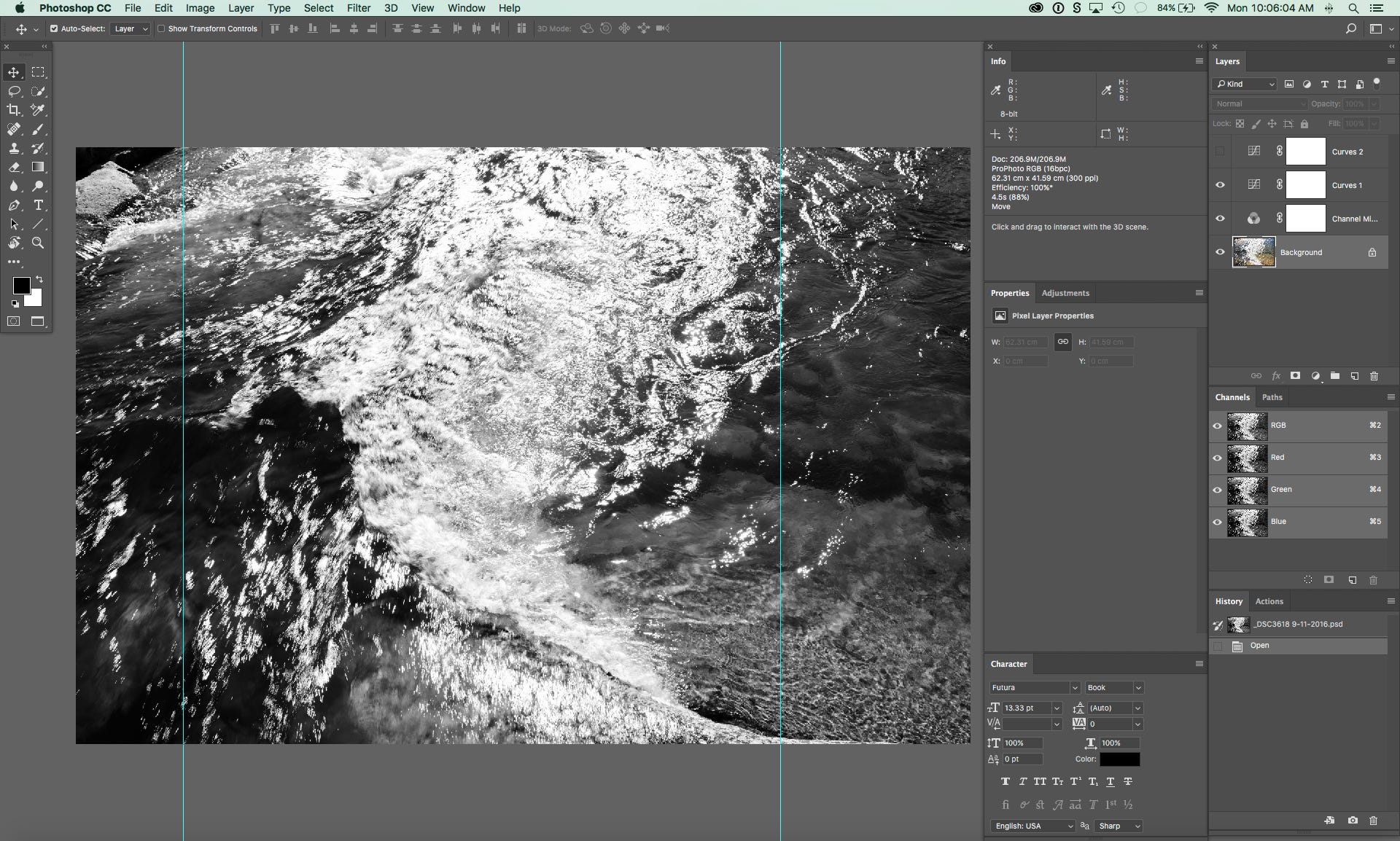Screen dimensions: 1400x841
Task: Select the Rectangular Marquee tool
Action: tap(39, 72)
